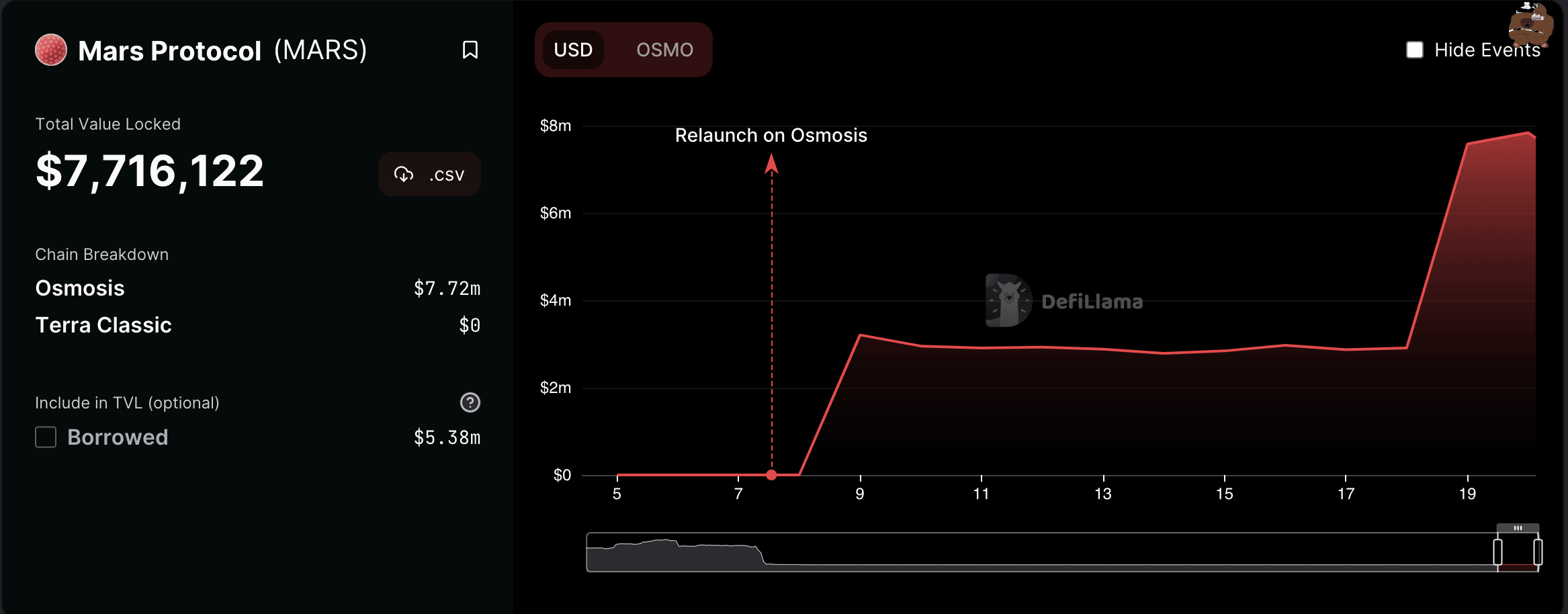Screen dimensions: 1568x614
Task: Click the Total Value Locked label
Action: pos(107,124)
